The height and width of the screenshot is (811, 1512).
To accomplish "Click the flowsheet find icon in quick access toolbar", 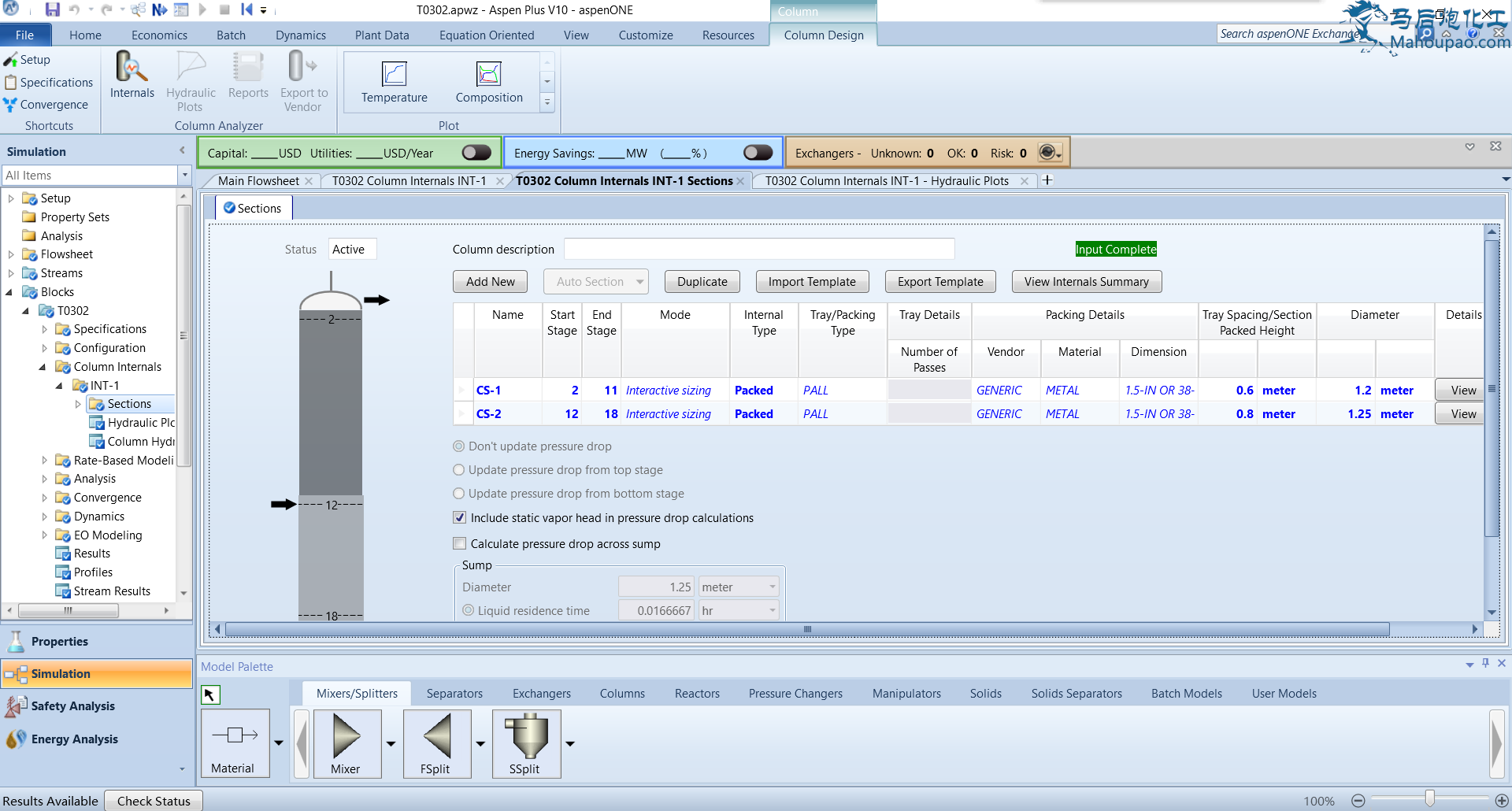I will pyautogui.click(x=139, y=10).
